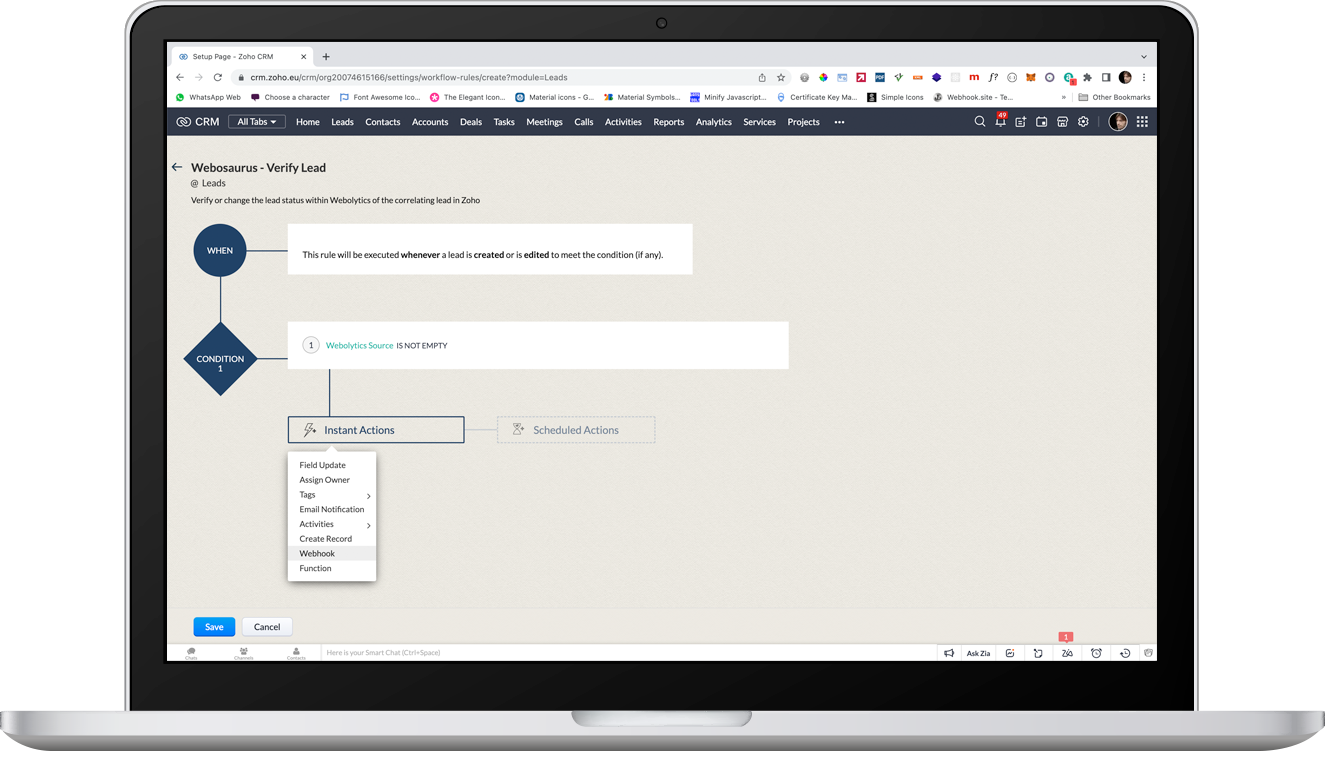The height and width of the screenshot is (780, 1325).
Task: Open the search icon in the top bar
Action: (x=980, y=121)
